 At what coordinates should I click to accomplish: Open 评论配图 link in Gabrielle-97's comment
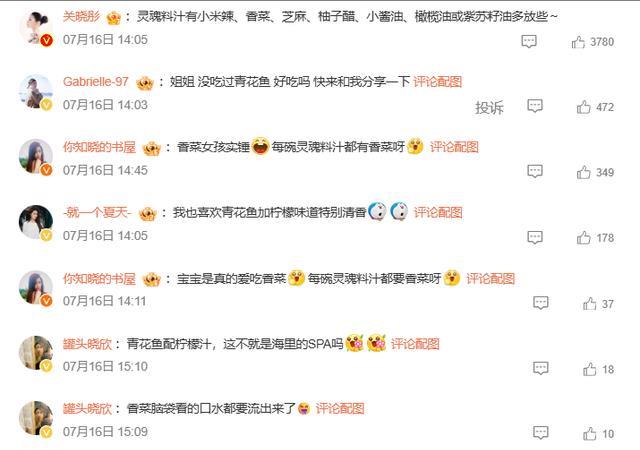[438, 82]
